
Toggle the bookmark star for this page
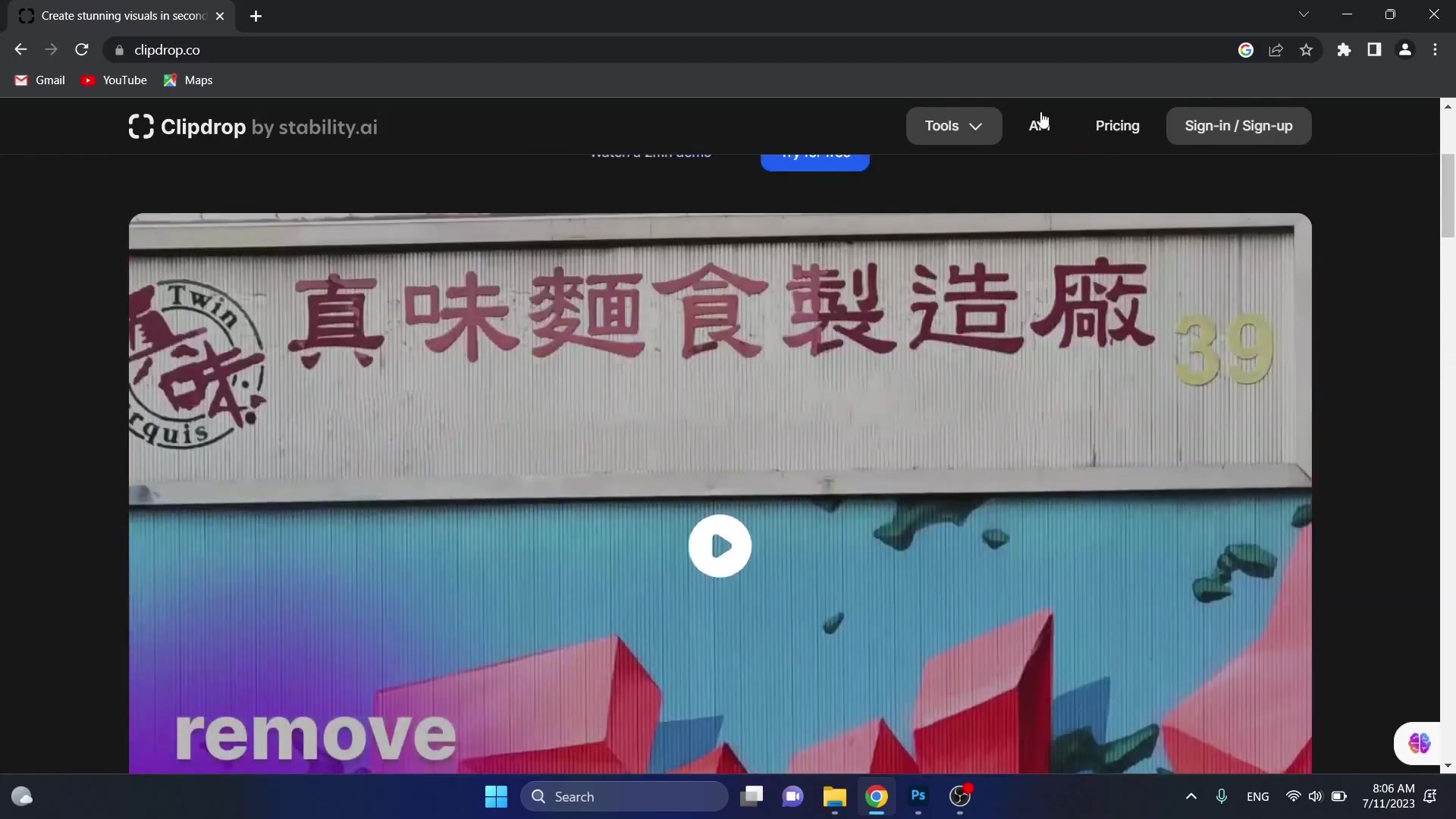coord(1306,49)
